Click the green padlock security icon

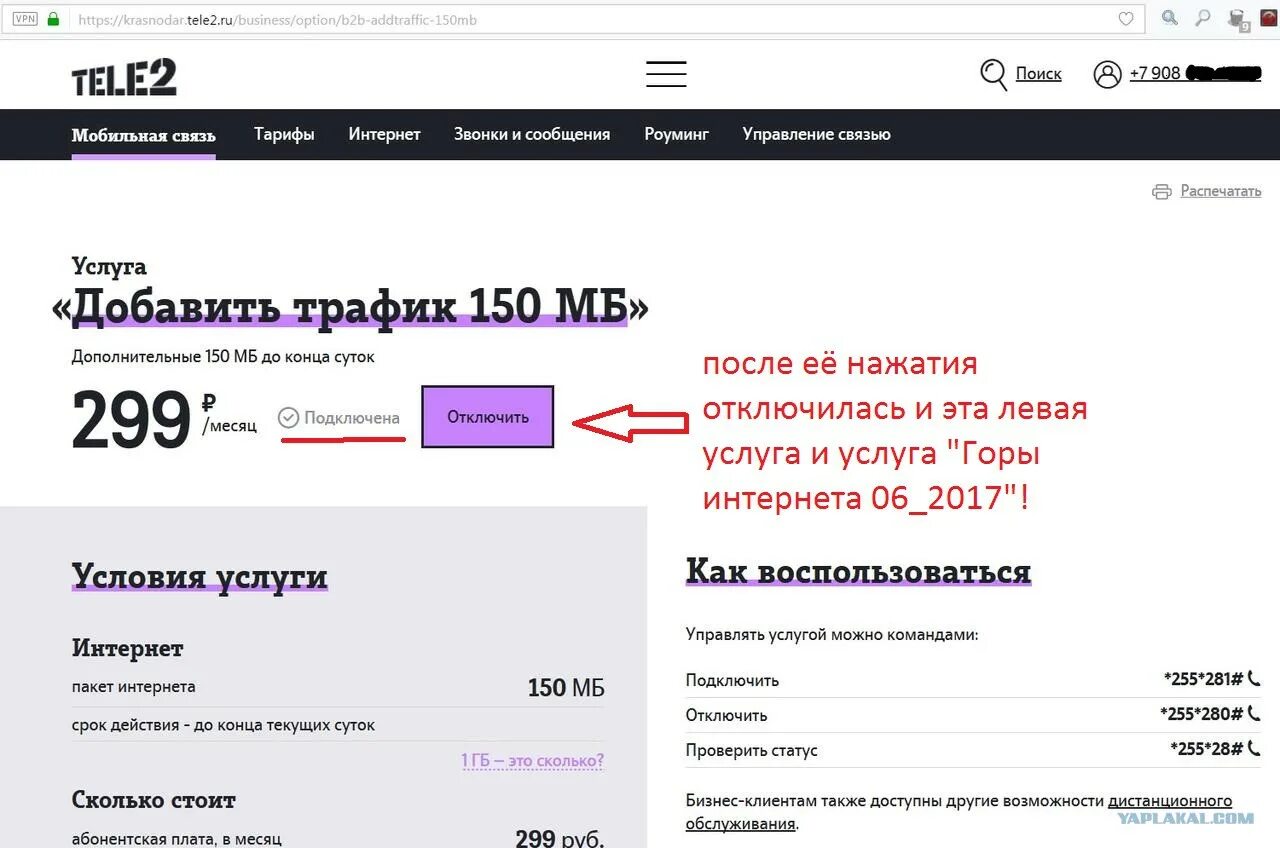[x=53, y=18]
